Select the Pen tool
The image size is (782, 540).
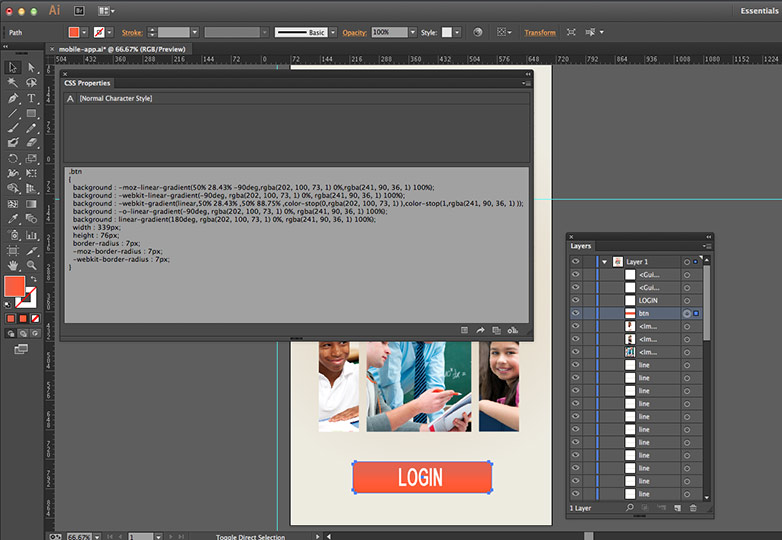click(12, 98)
